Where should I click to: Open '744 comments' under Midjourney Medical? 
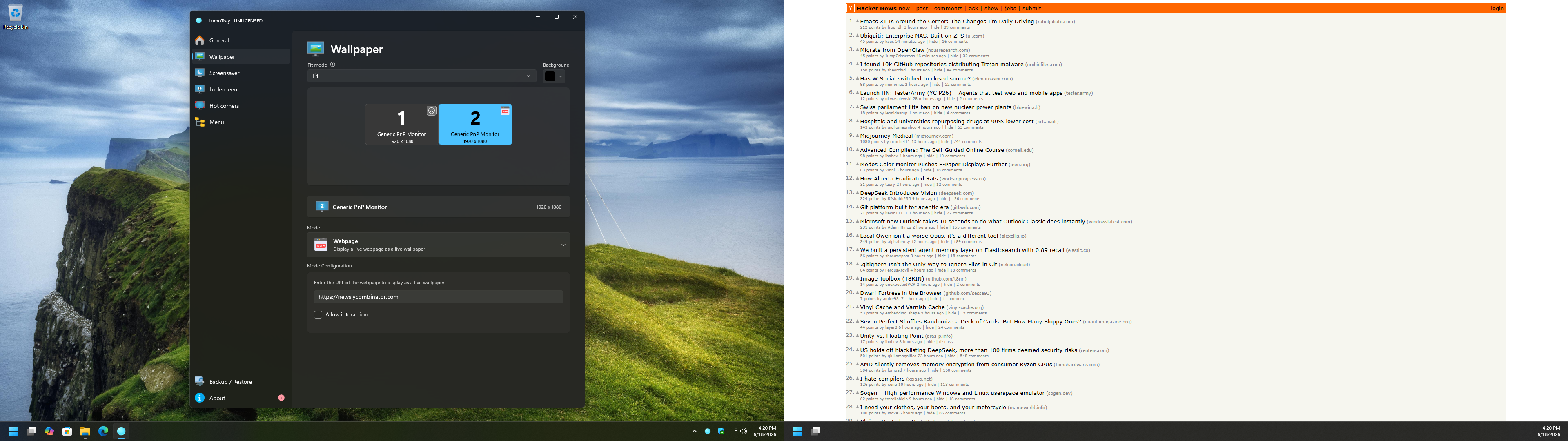point(968,142)
